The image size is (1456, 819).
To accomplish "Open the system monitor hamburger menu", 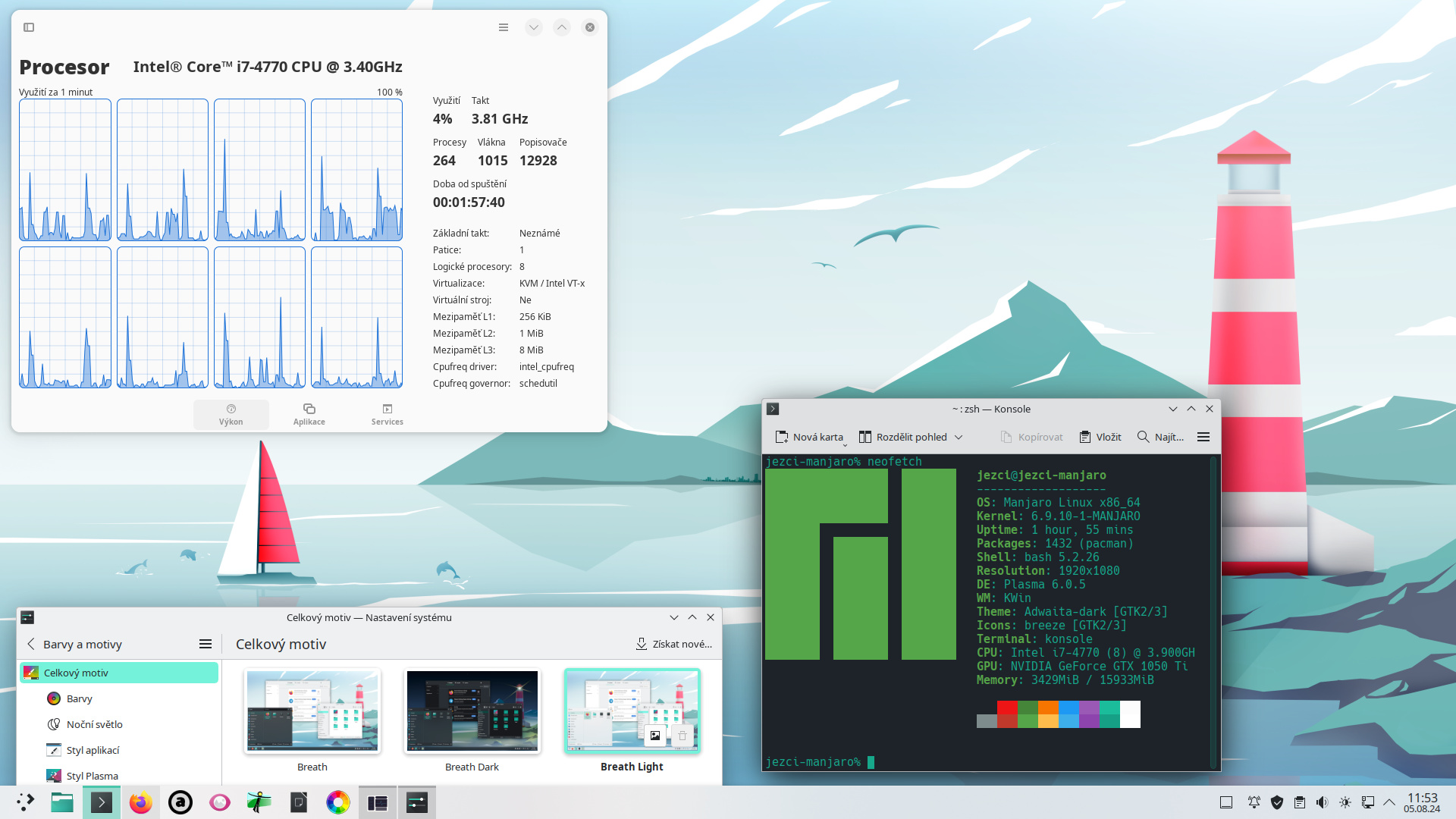I will (504, 27).
